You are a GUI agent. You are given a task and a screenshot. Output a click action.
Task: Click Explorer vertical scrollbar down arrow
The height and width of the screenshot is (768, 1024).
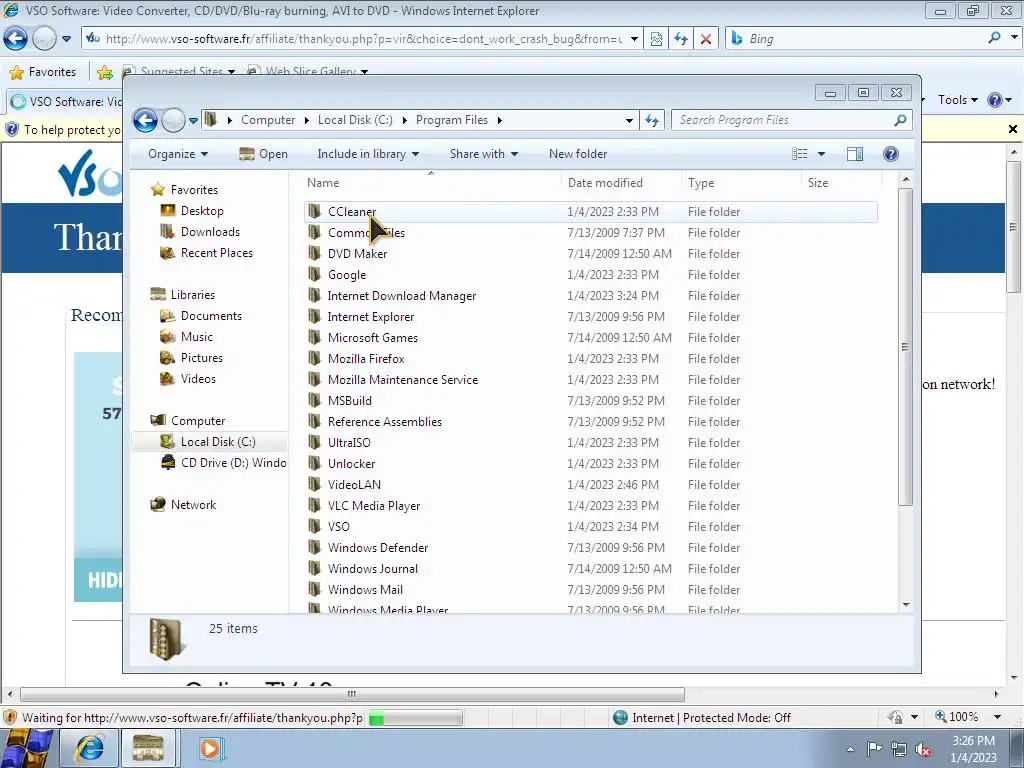click(x=906, y=605)
